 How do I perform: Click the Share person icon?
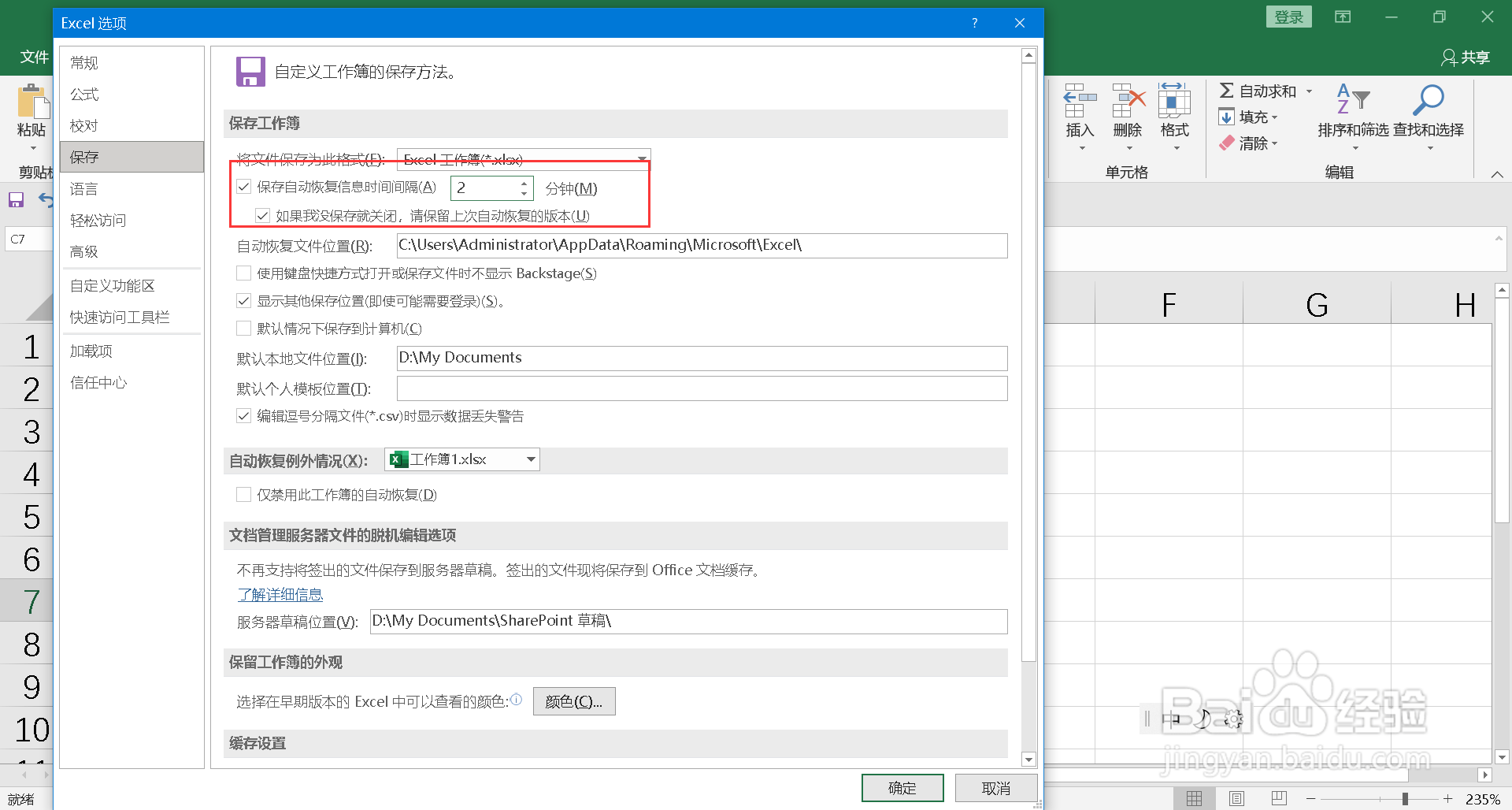tap(1448, 58)
